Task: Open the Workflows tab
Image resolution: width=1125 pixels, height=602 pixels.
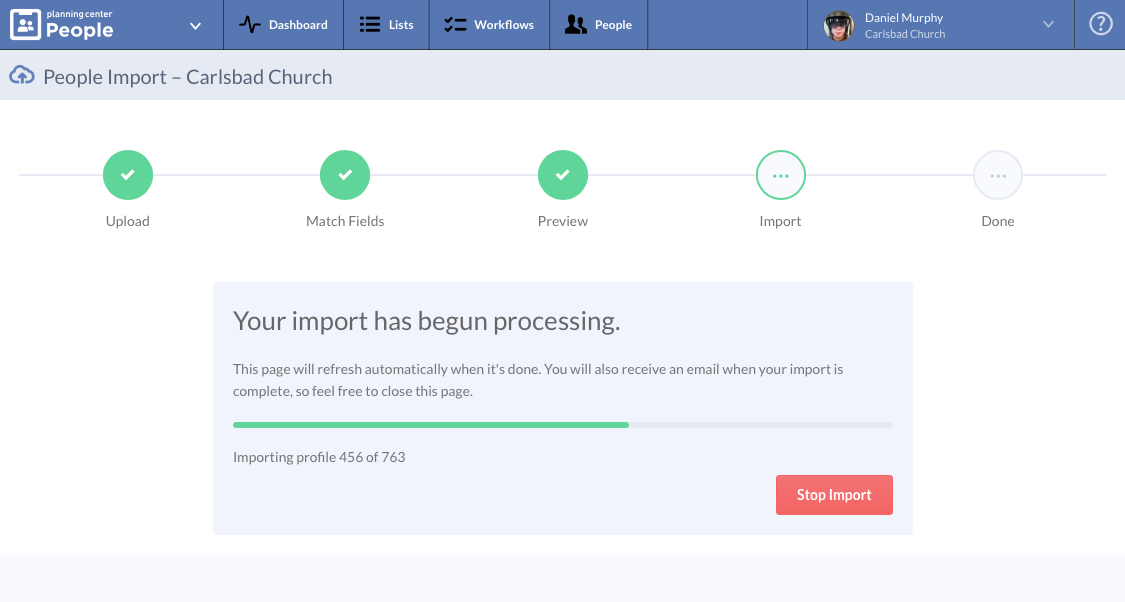Action: coord(489,25)
